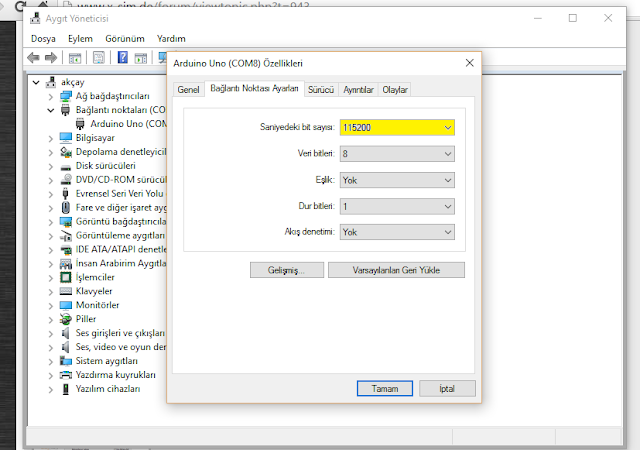Click the Back arrow toolbar icon
The image size is (640, 450).
(33, 58)
